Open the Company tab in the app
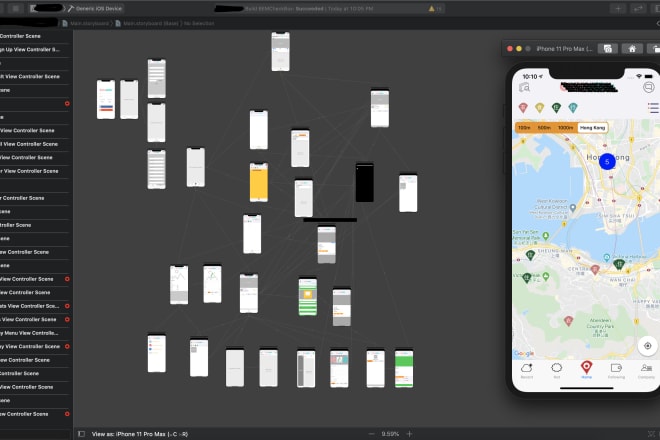Image resolution: width=660 pixels, height=440 pixels. [646, 371]
